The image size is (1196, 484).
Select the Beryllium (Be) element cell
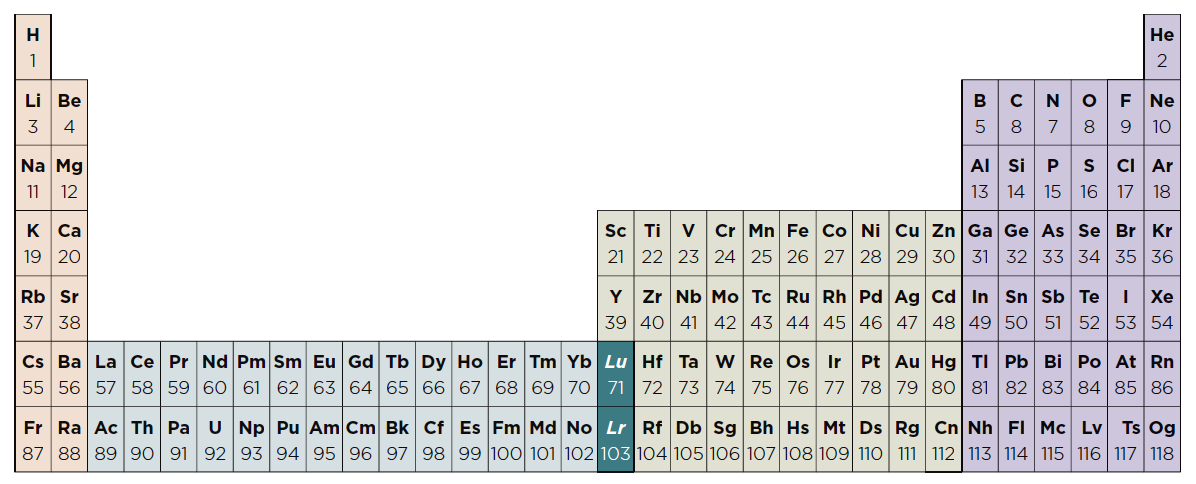(69, 113)
